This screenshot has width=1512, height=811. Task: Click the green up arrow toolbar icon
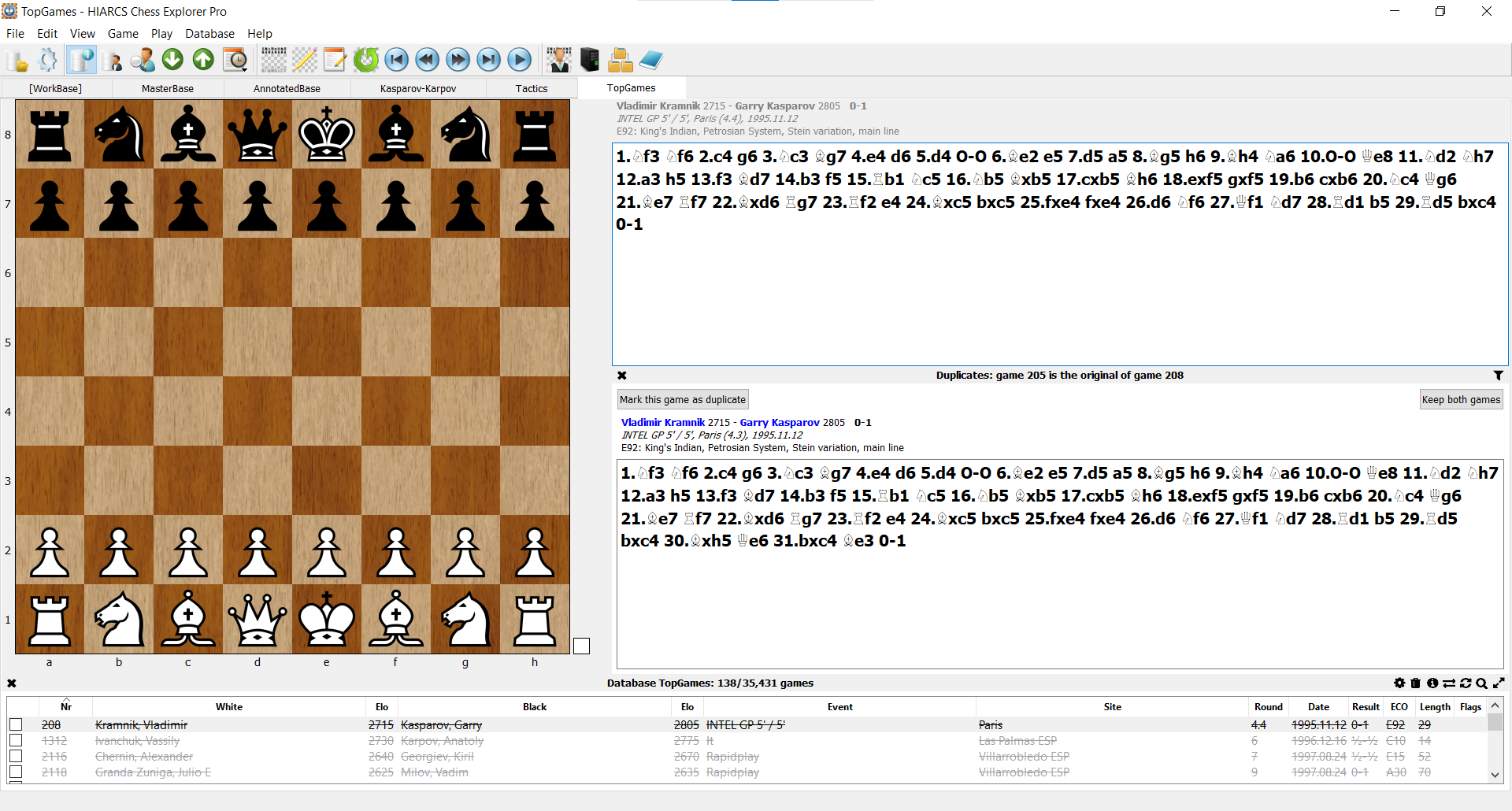(x=203, y=60)
